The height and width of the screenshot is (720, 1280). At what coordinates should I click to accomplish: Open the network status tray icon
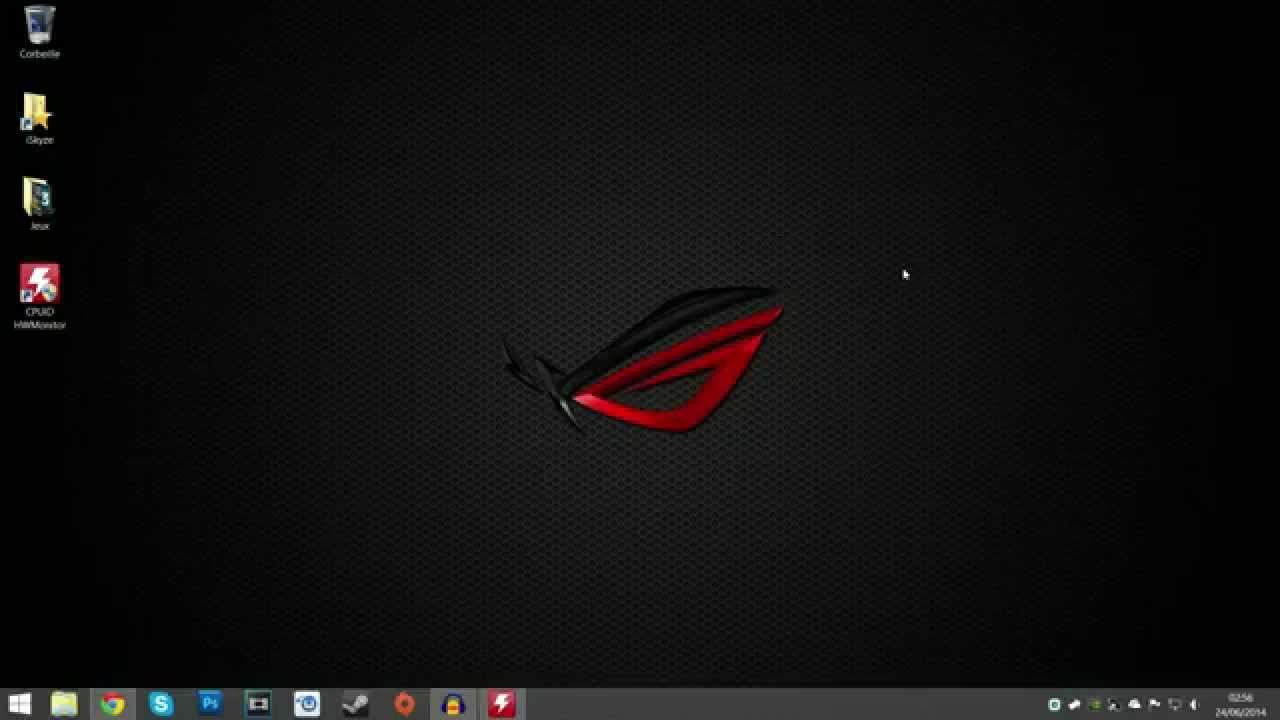point(1175,705)
